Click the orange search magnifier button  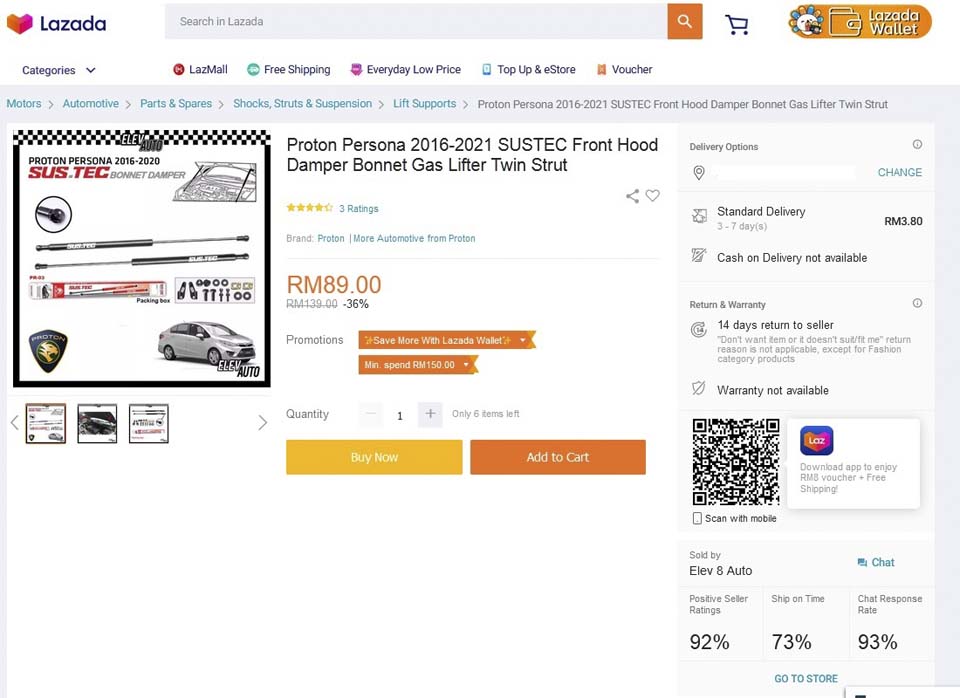pos(684,21)
